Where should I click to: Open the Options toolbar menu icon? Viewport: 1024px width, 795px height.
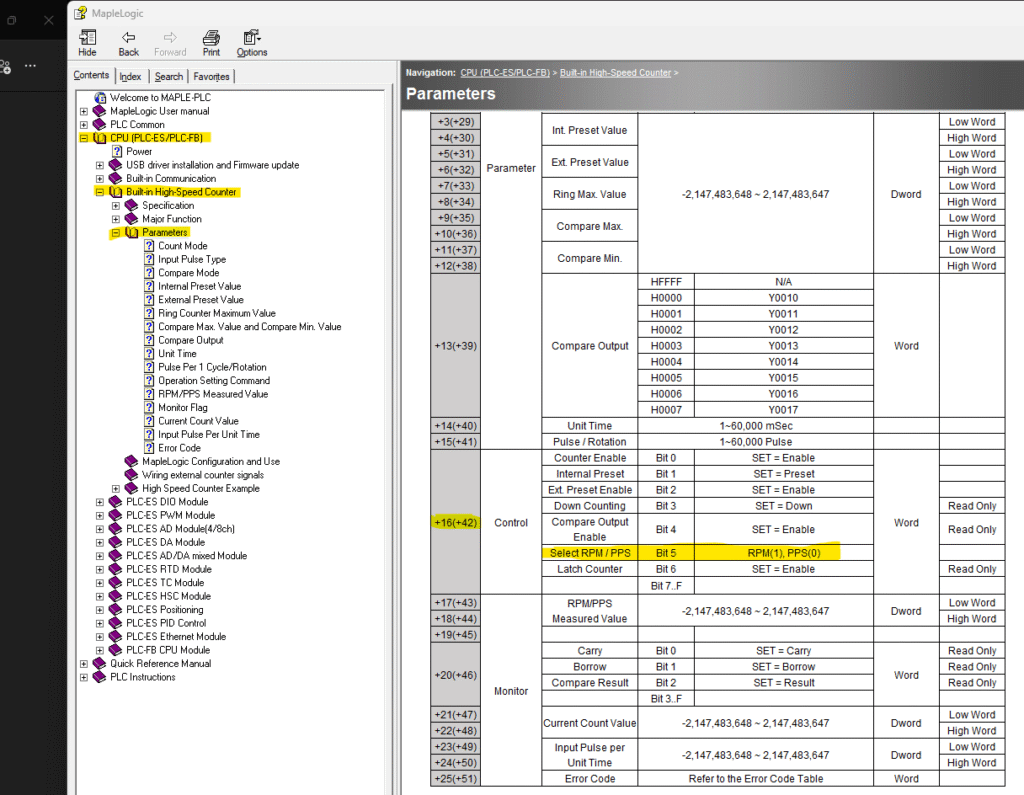tap(251, 38)
